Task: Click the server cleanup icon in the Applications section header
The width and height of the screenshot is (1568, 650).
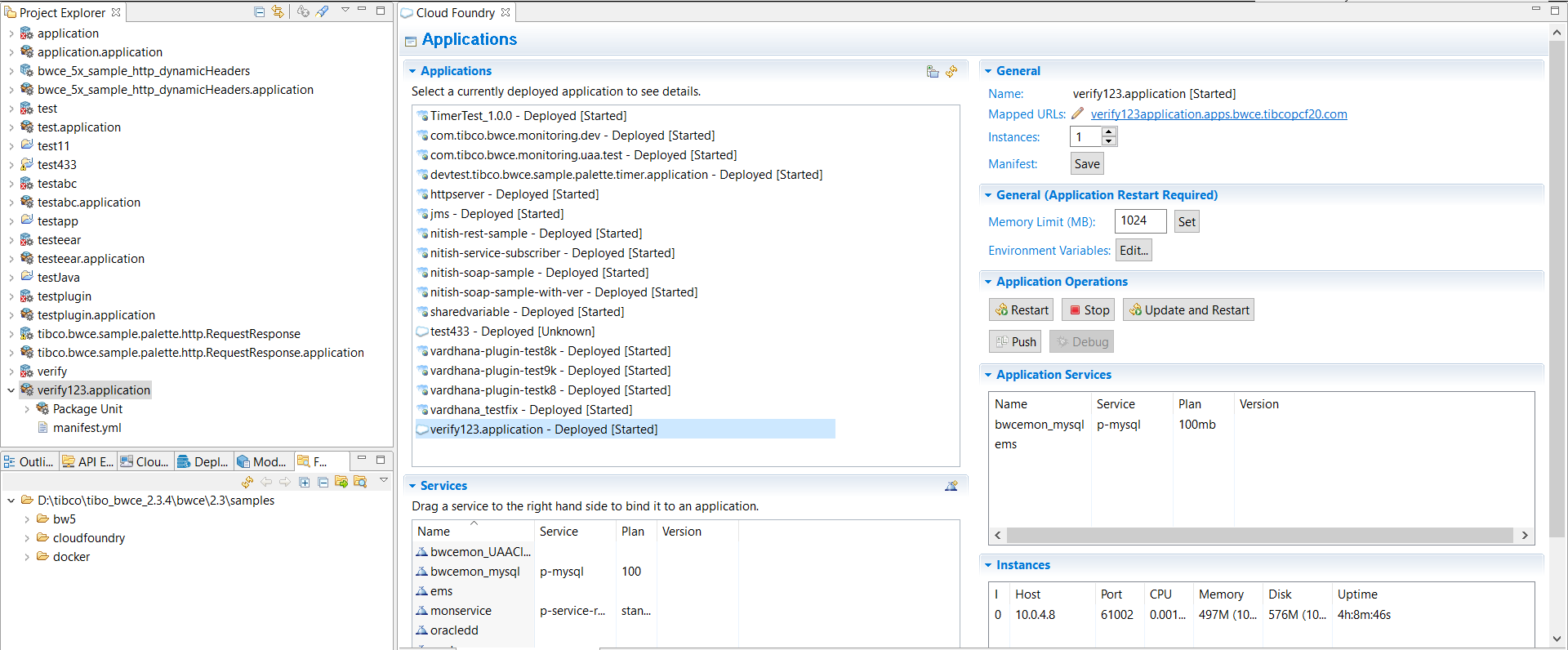Action: [933, 72]
